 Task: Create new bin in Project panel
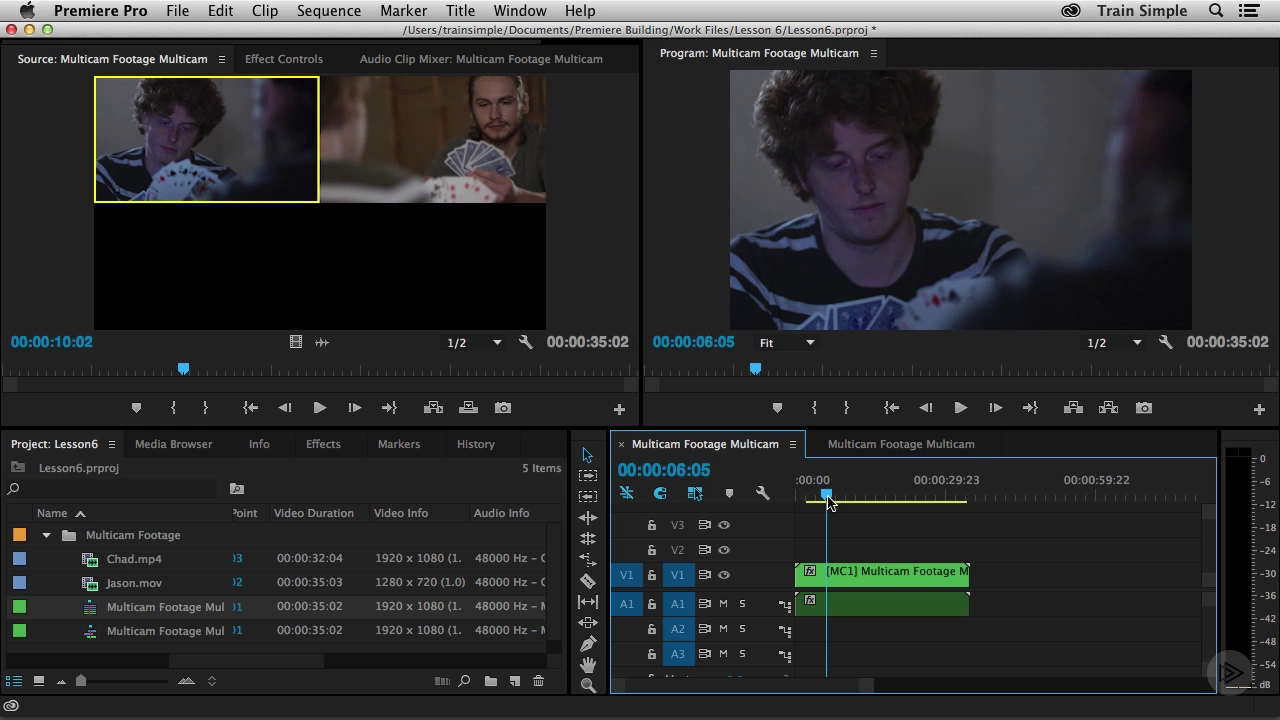(x=491, y=681)
